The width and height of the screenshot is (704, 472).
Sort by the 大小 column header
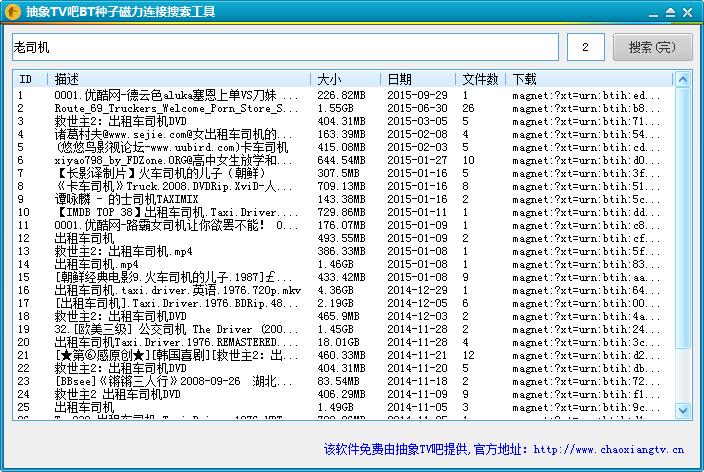coord(345,79)
